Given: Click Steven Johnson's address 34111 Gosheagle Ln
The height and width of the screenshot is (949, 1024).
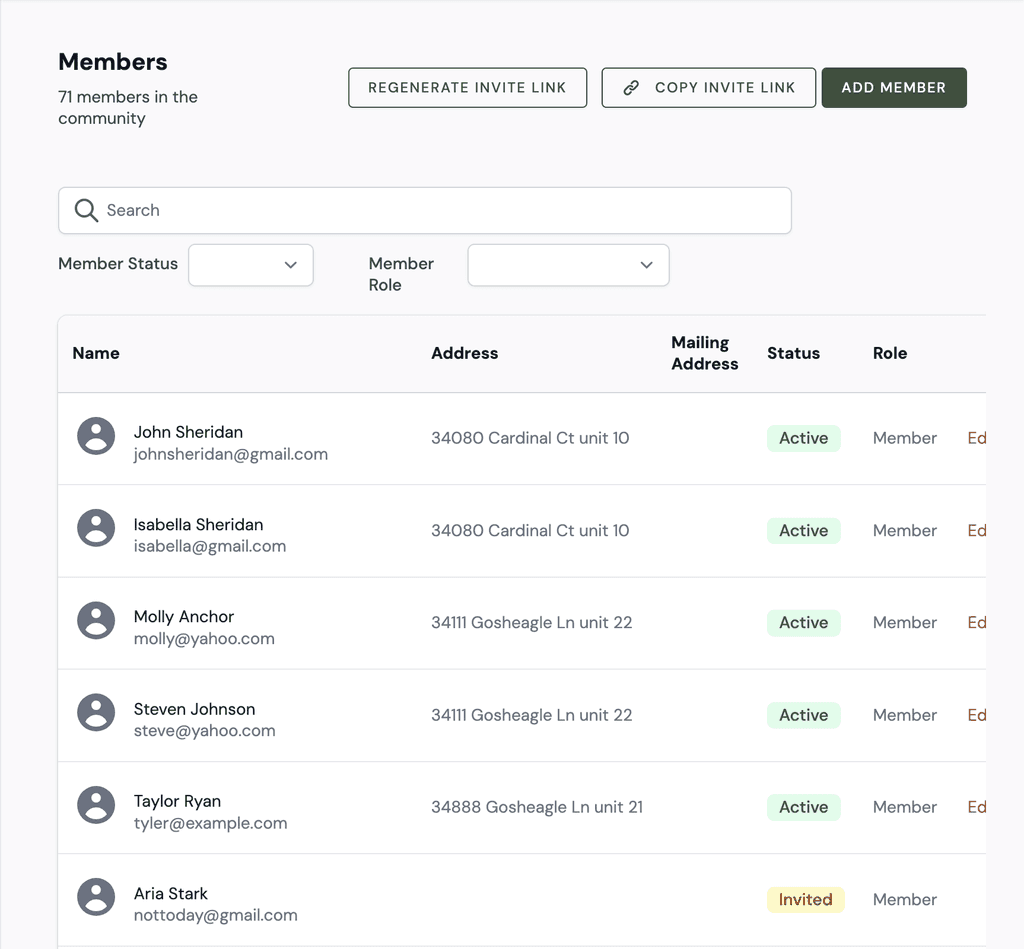Looking at the screenshot, I should (532, 715).
